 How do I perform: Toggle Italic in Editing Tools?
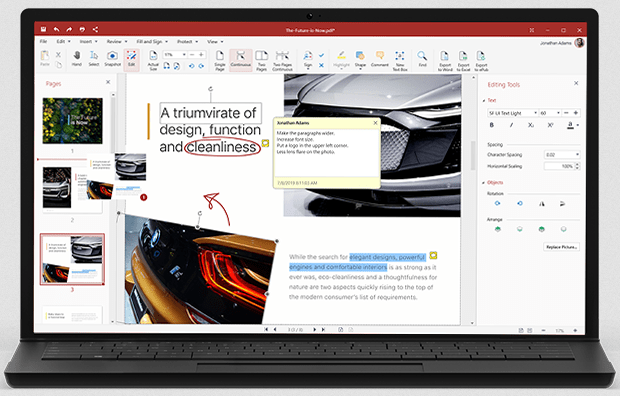click(x=511, y=125)
